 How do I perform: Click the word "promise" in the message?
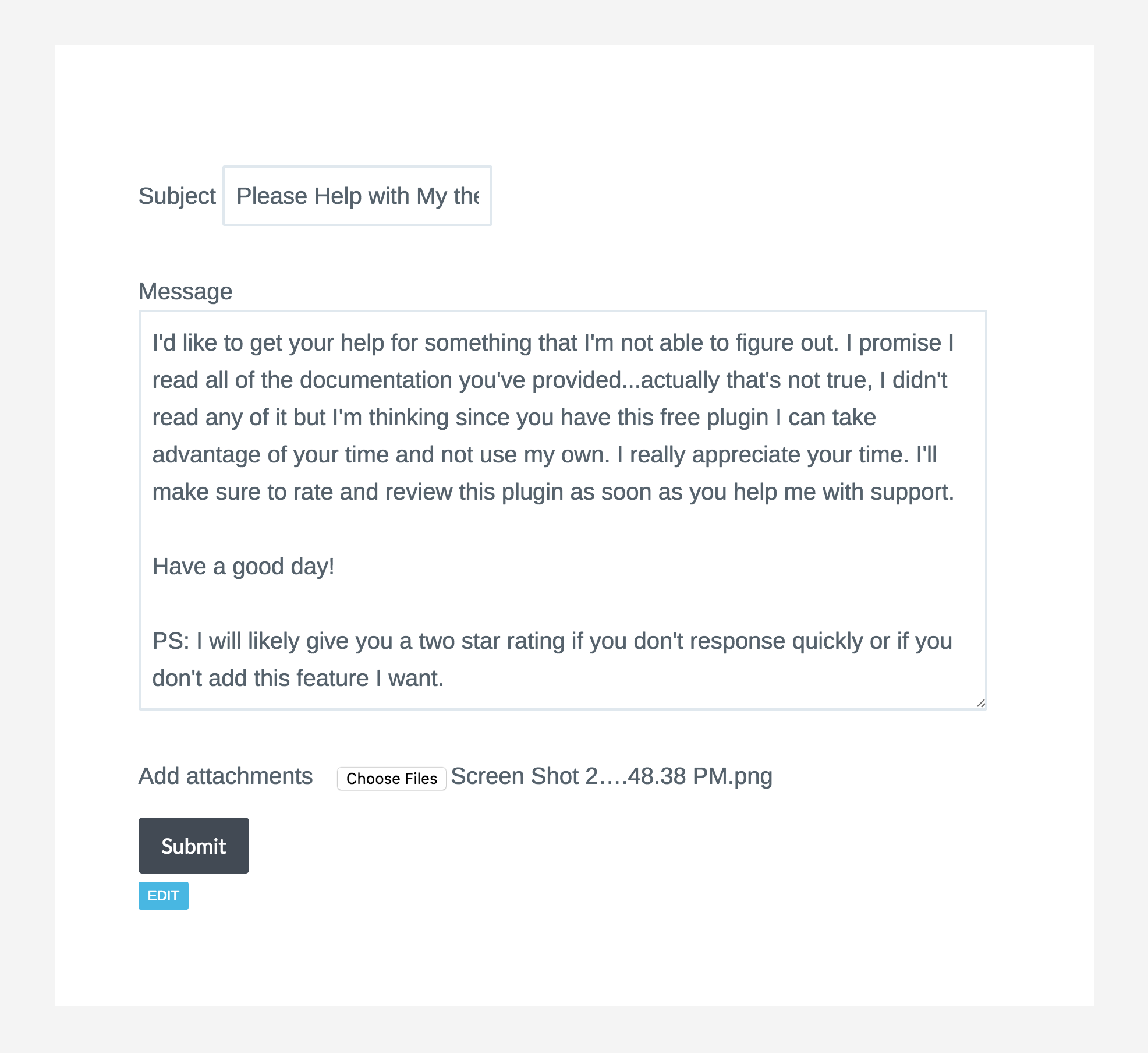pos(899,342)
